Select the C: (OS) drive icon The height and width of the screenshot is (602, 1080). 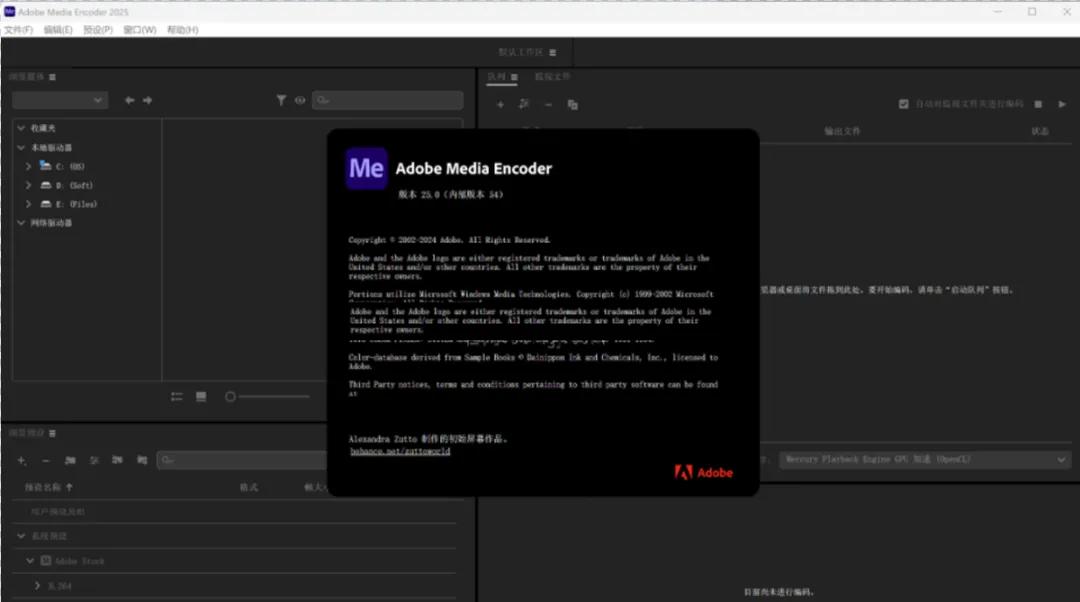45,165
